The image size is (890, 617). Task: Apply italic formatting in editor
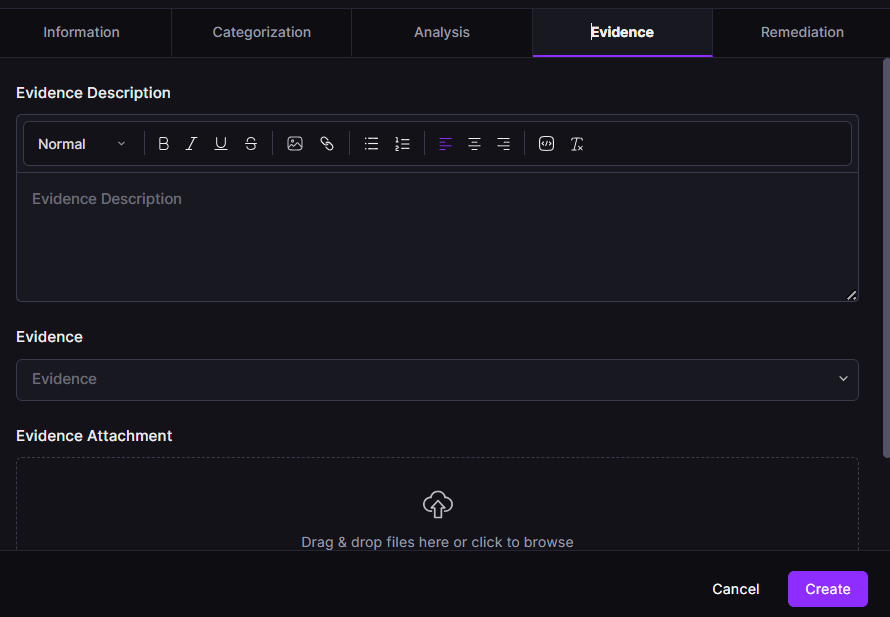(192, 144)
